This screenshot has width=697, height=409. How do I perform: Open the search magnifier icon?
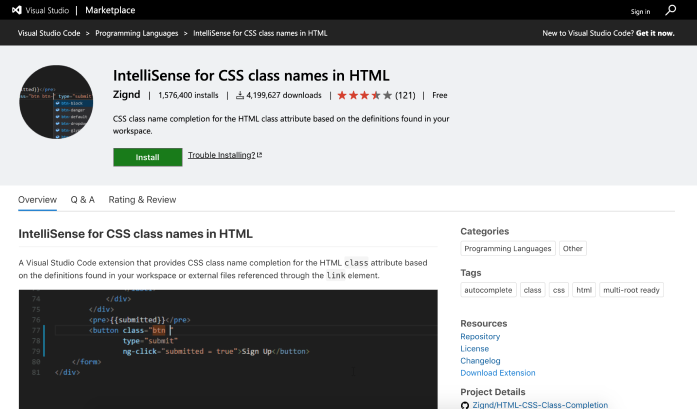point(670,10)
